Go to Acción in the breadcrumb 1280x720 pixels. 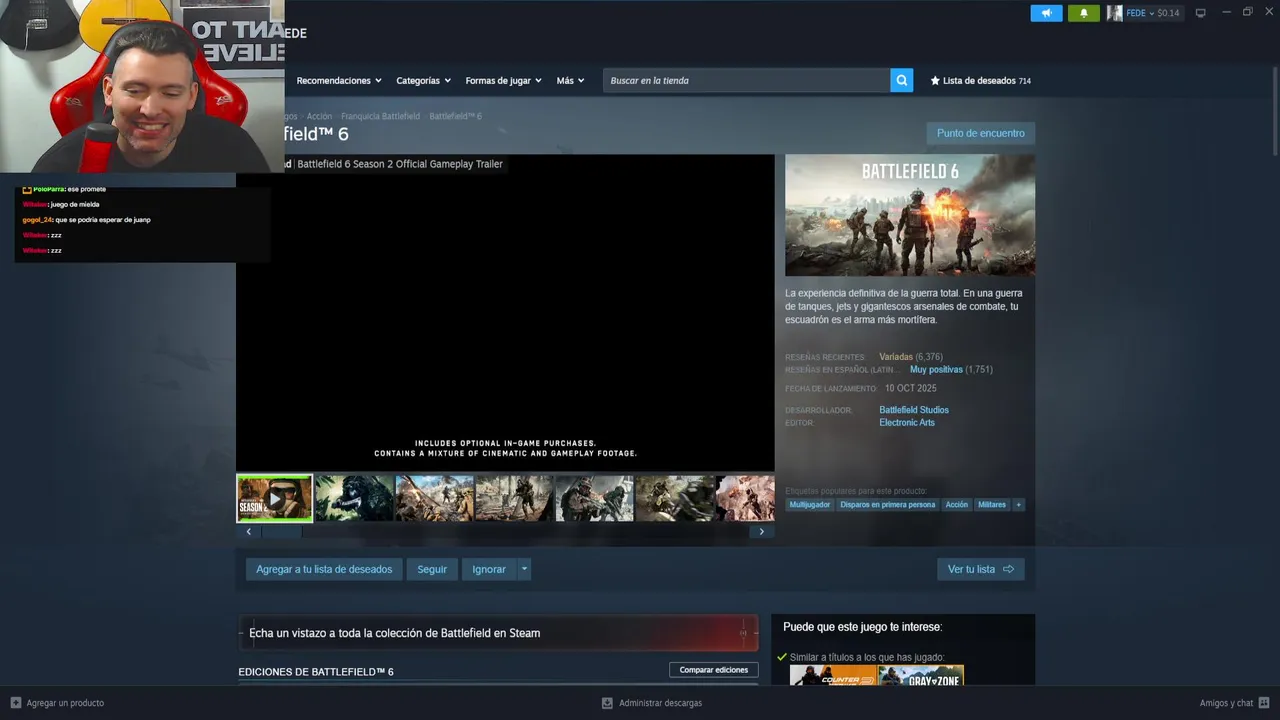pos(319,117)
